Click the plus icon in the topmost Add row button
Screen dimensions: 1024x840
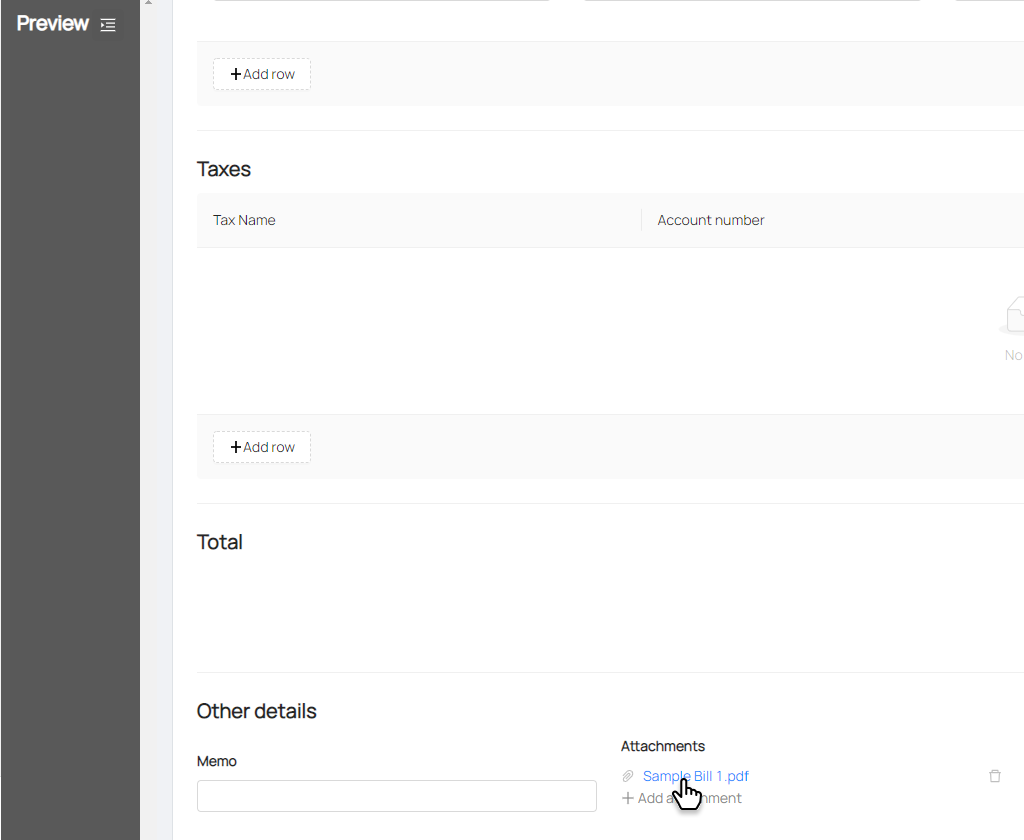coord(236,74)
